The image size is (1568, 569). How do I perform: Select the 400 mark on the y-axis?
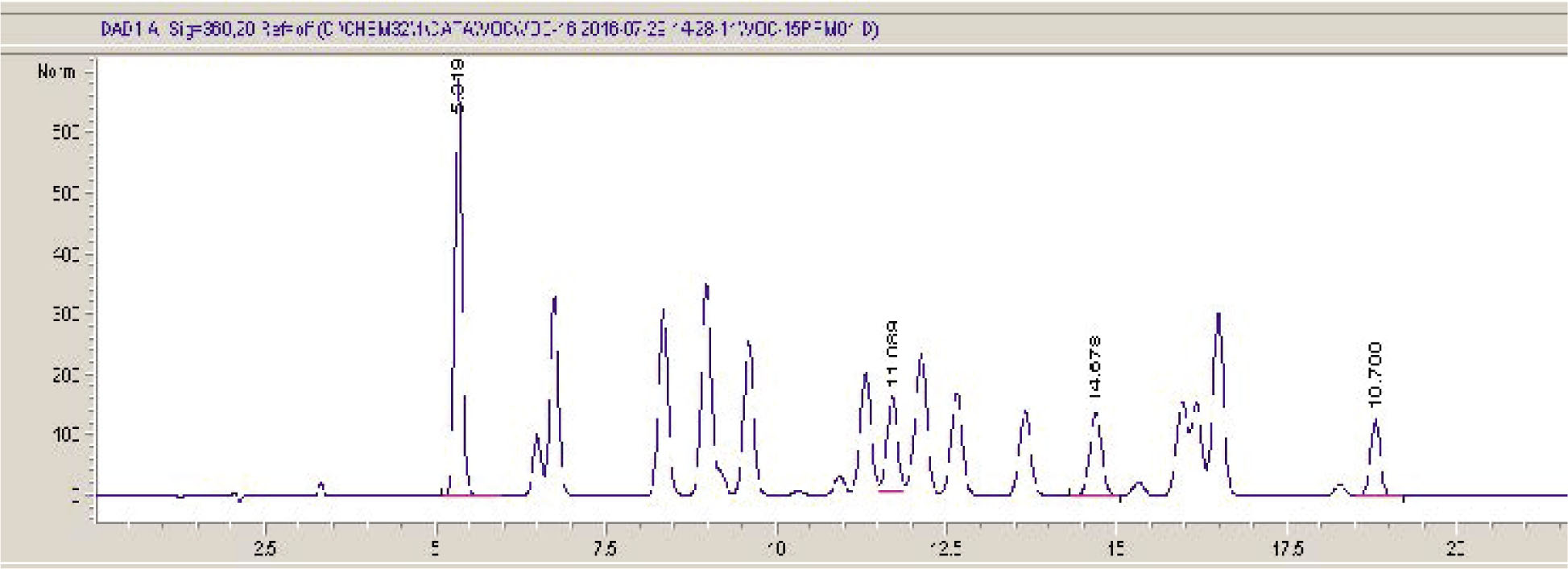65,254
